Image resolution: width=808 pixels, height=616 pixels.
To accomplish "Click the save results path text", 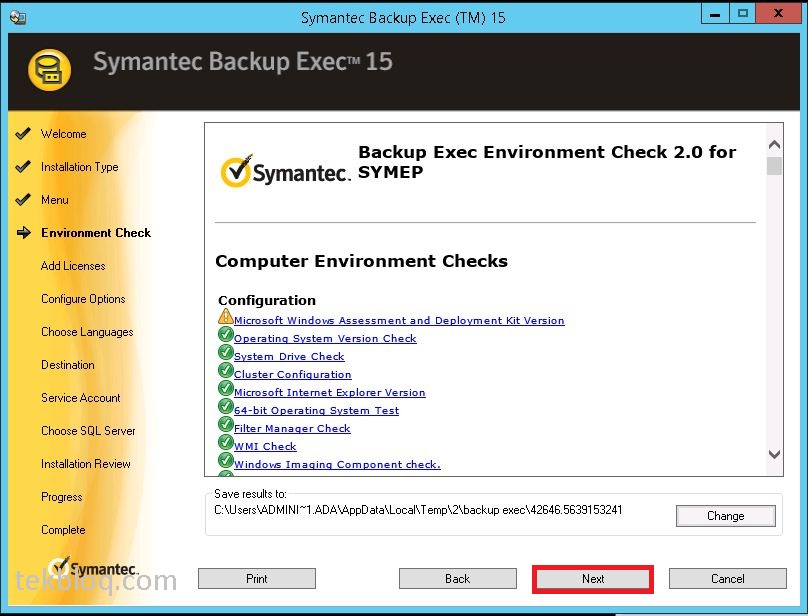I will coord(418,510).
